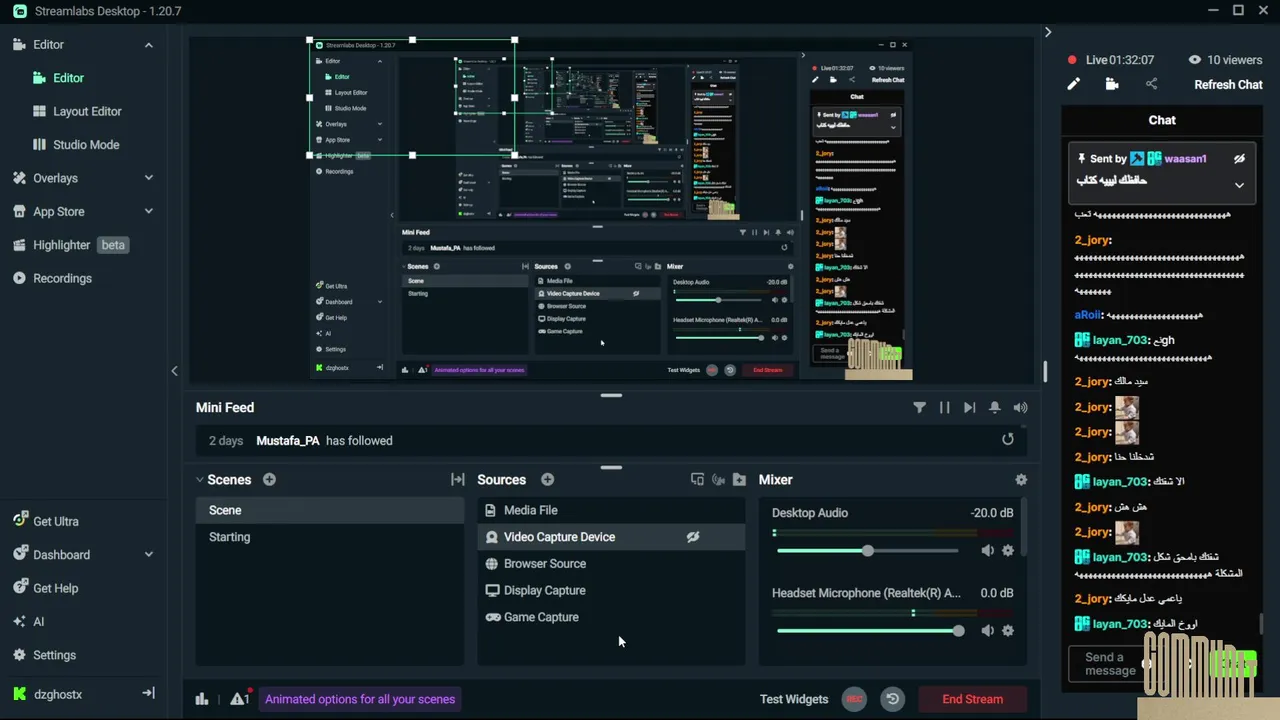Viewport: 1280px width, 720px height.
Task: Select the Starting scene
Action: (330, 537)
